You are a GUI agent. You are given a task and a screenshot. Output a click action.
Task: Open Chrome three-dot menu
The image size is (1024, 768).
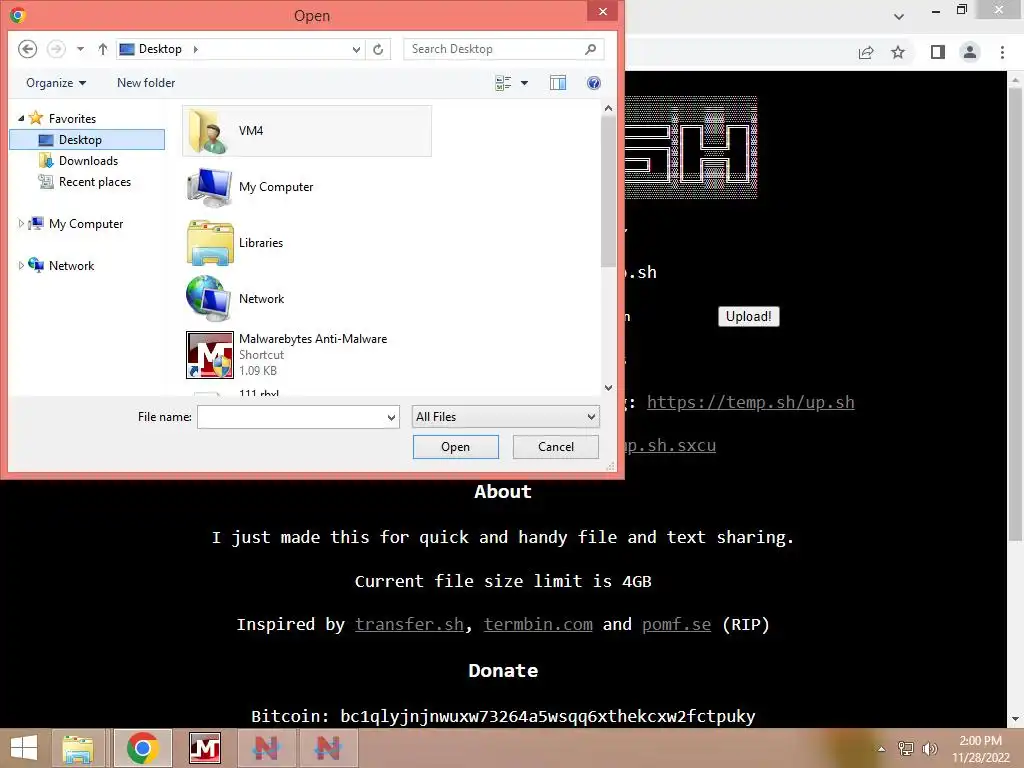coord(1002,52)
